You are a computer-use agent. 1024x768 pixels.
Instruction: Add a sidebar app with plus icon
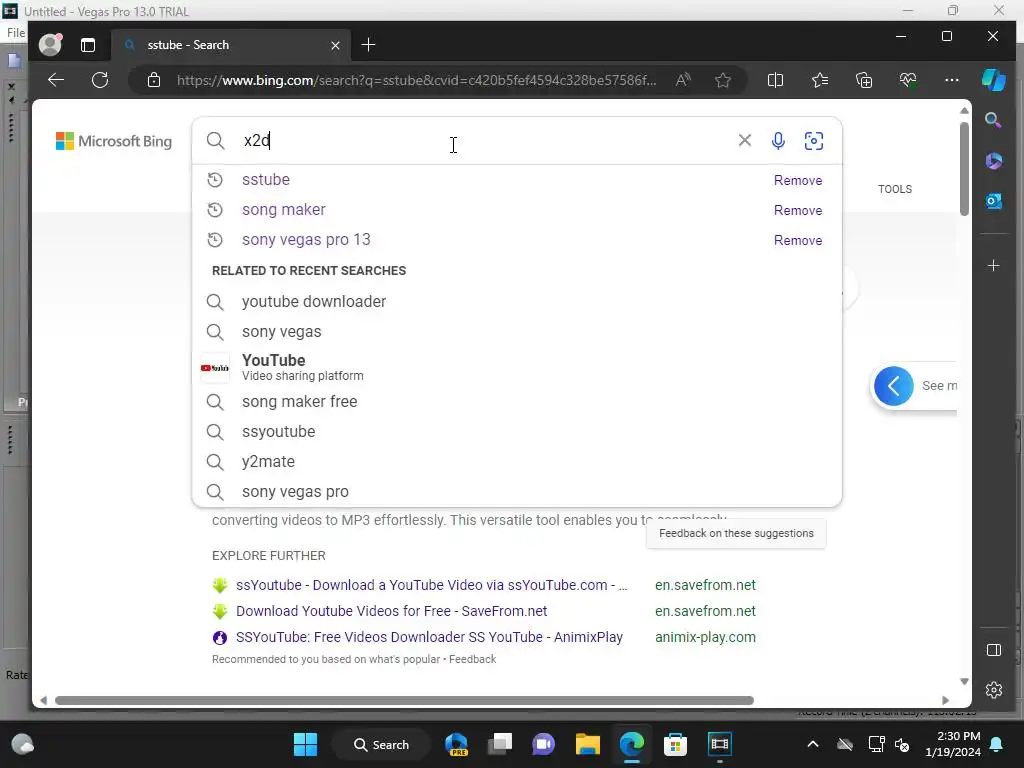(993, 266)
